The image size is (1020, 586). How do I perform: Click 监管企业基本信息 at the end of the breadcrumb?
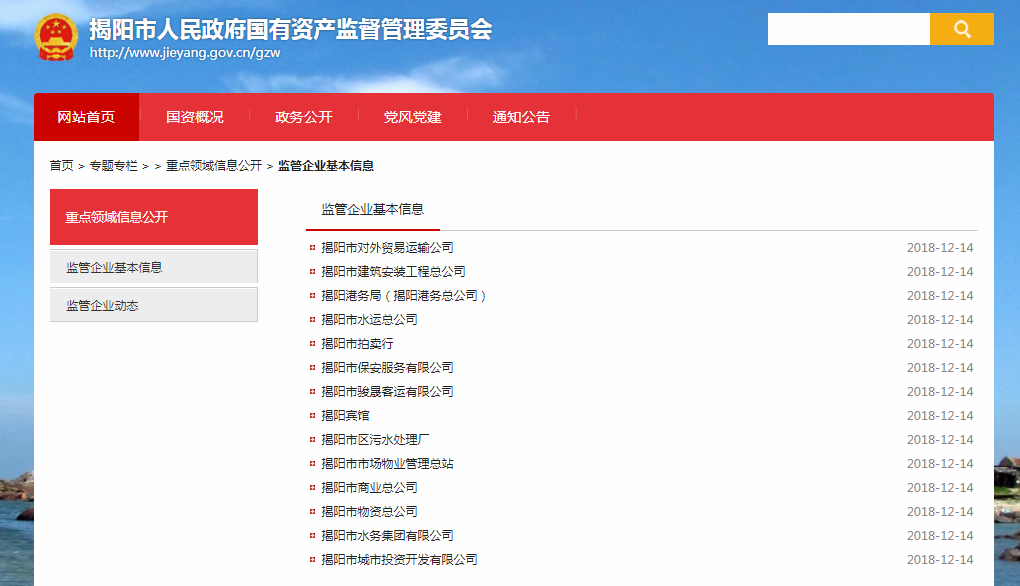[326, 166]
